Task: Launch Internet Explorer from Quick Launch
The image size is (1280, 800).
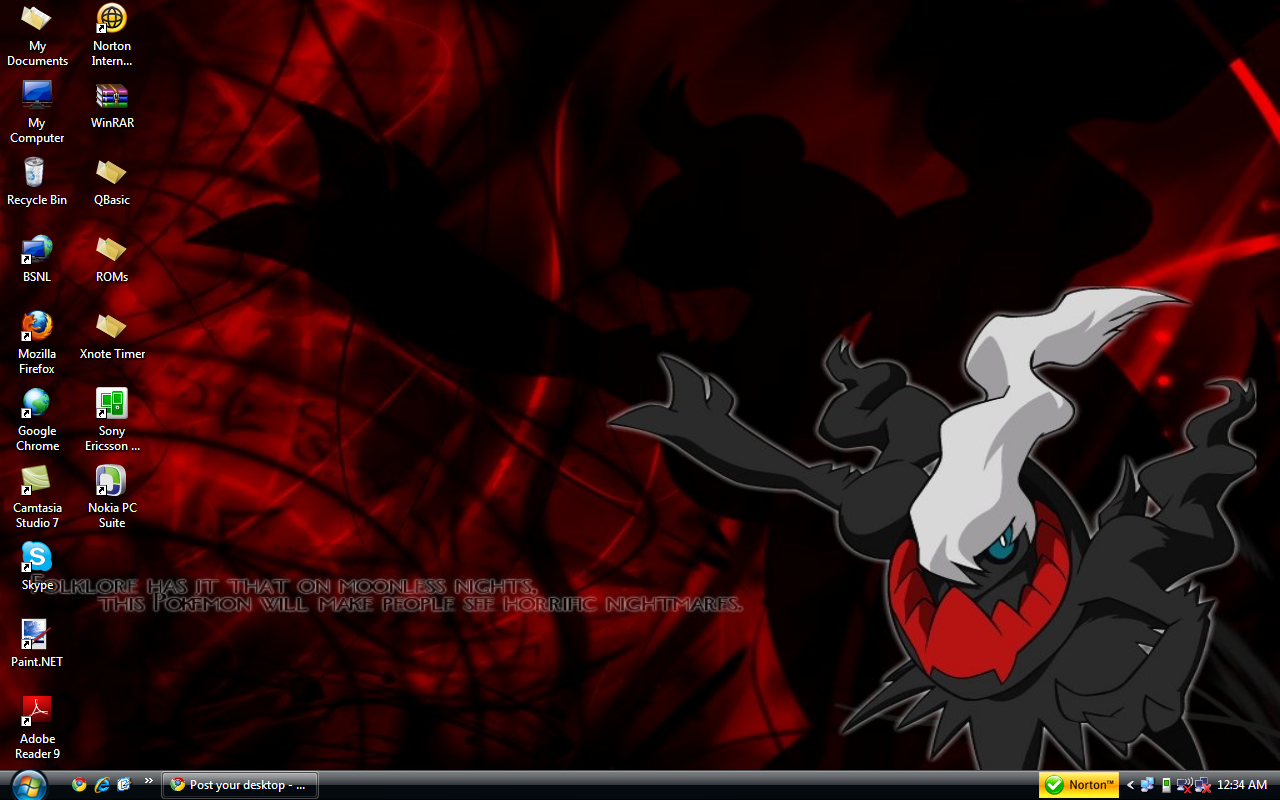Action: click(102, 785)
